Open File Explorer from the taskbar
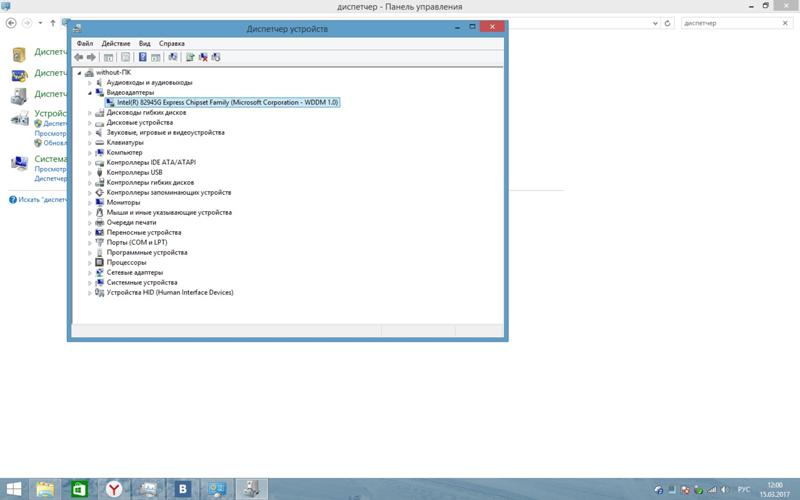Image resolution: width=800 pixels, height=500 pixels. tap(45, 490)
